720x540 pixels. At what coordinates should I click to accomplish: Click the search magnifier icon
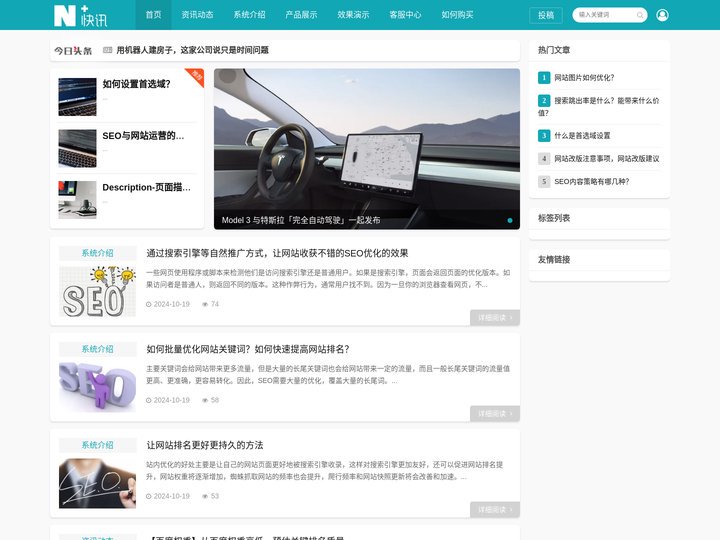tap(640, 15)
